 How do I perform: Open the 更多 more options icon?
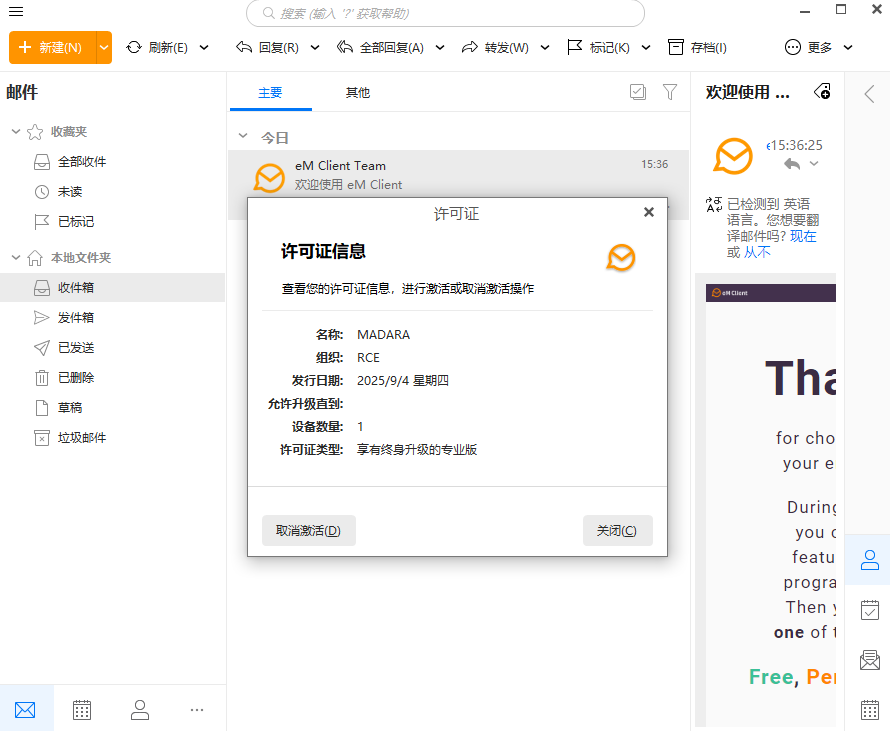pyautogui.click(x=792, y=47)
